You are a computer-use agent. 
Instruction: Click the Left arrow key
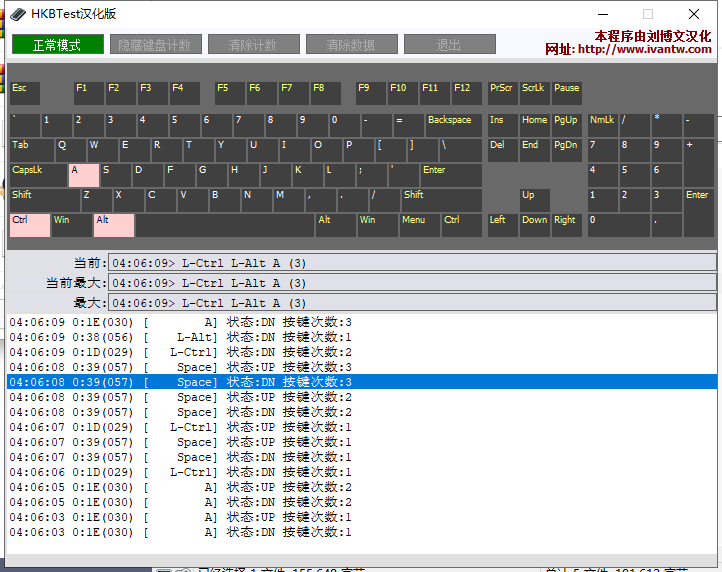(503, 225)
